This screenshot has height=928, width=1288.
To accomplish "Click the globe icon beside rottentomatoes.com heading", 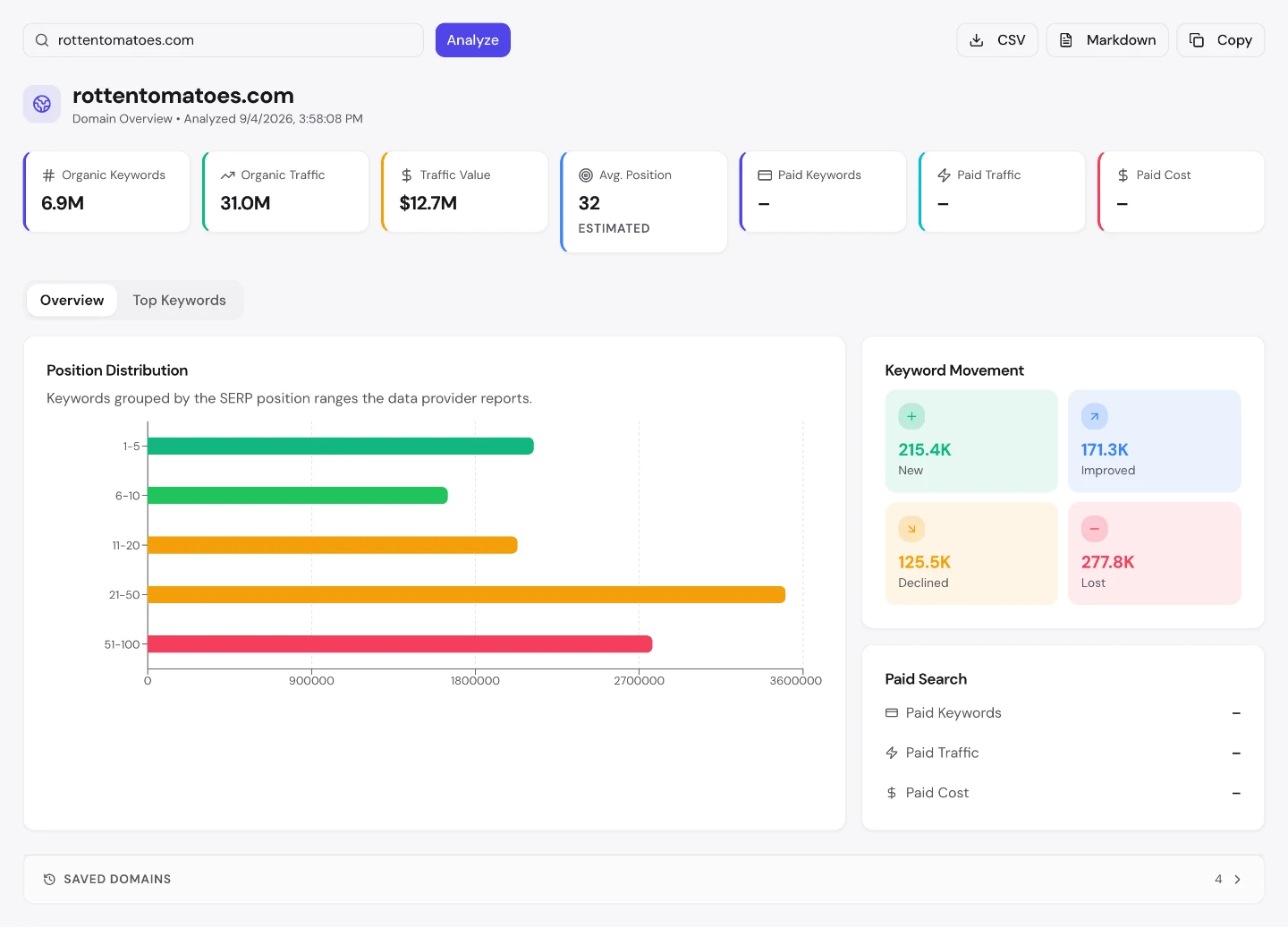I will coord(42,105).
